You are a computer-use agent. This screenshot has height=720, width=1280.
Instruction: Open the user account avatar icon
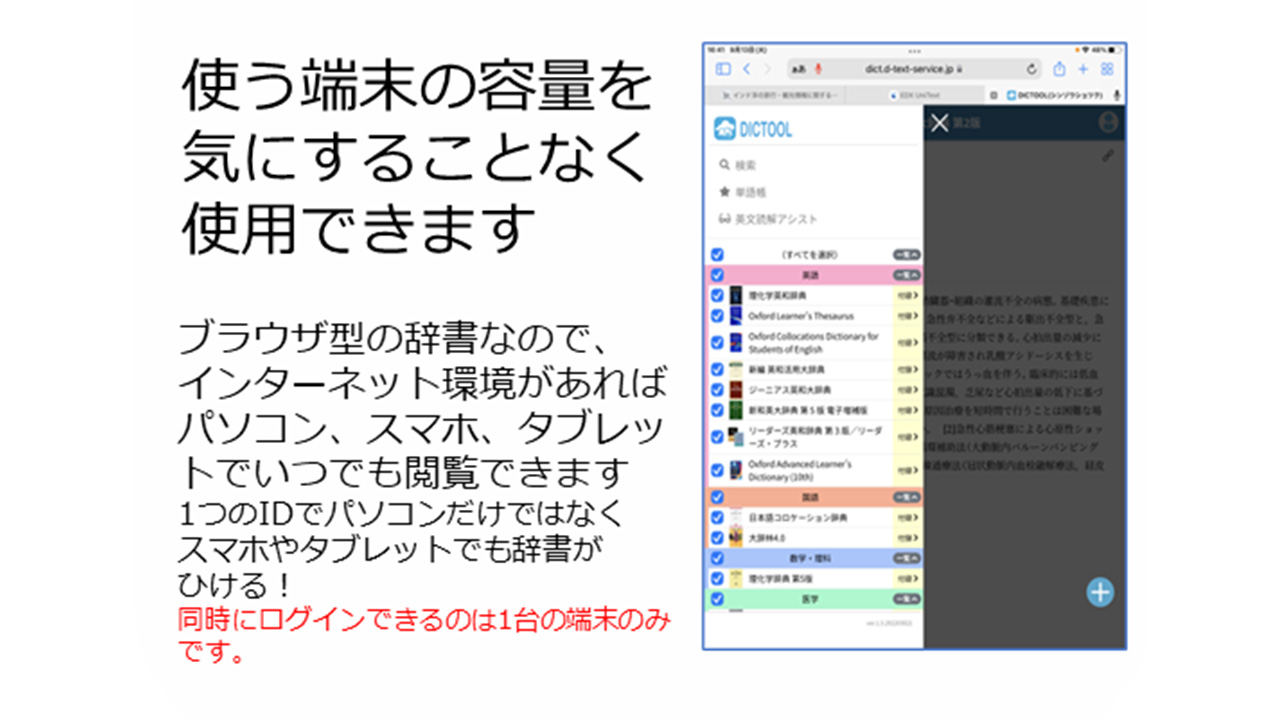pyautogui.click(x=1108, y=122)
